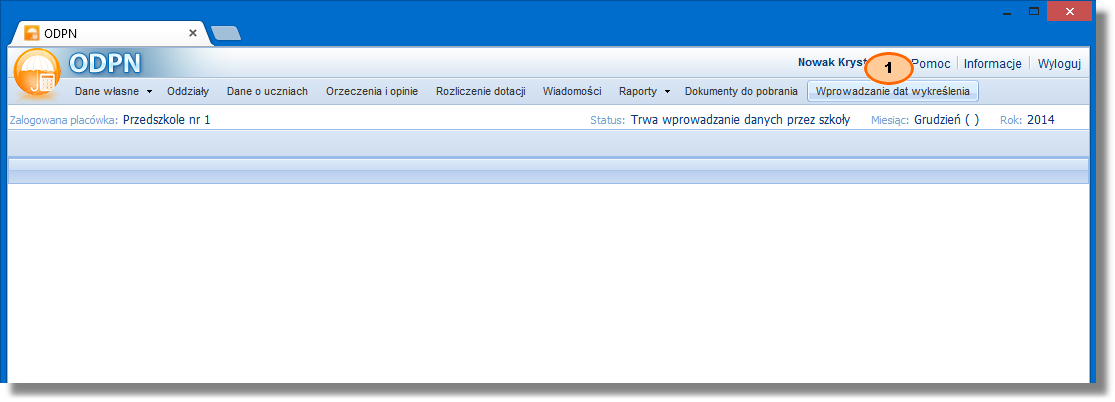Open Wiadomości messages section
Viewport: 1115px width, 402px height.
pyautogui.click(x=572, y=91)
